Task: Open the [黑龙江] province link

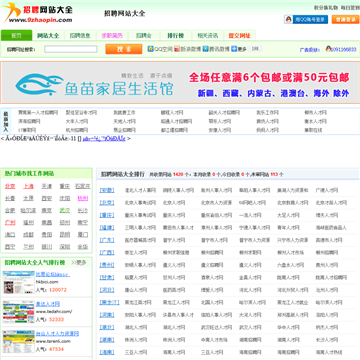Action: point(109,303)
